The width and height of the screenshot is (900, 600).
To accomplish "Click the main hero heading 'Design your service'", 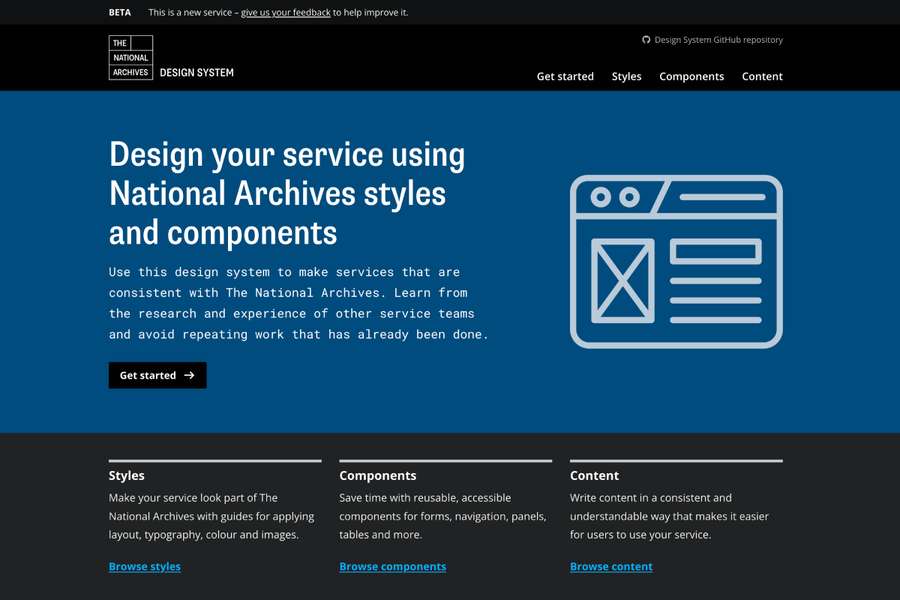I will (x=287, y=193).
